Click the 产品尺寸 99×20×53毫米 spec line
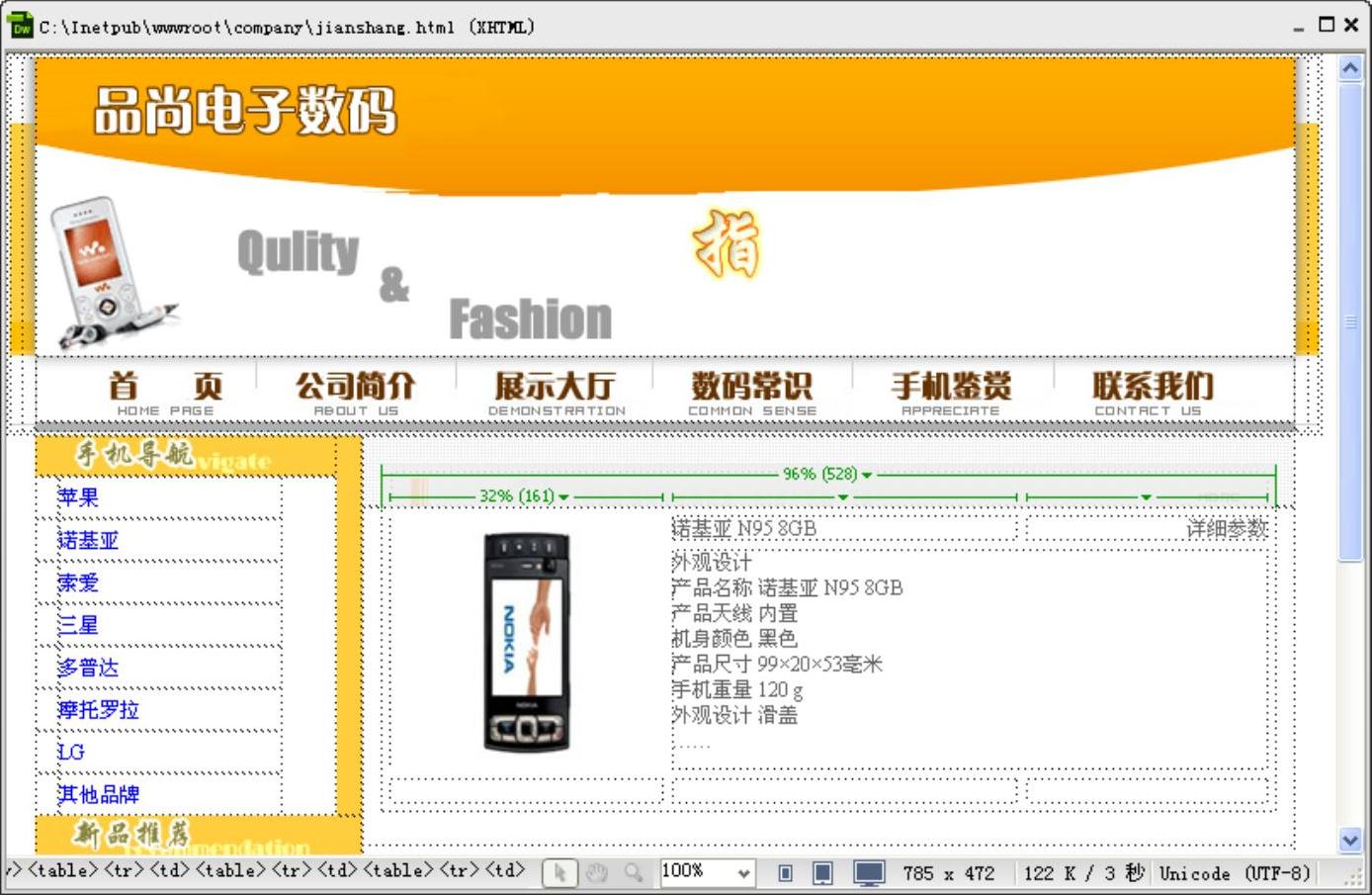This screenshot has height=895, width=1372. point(777,665)
